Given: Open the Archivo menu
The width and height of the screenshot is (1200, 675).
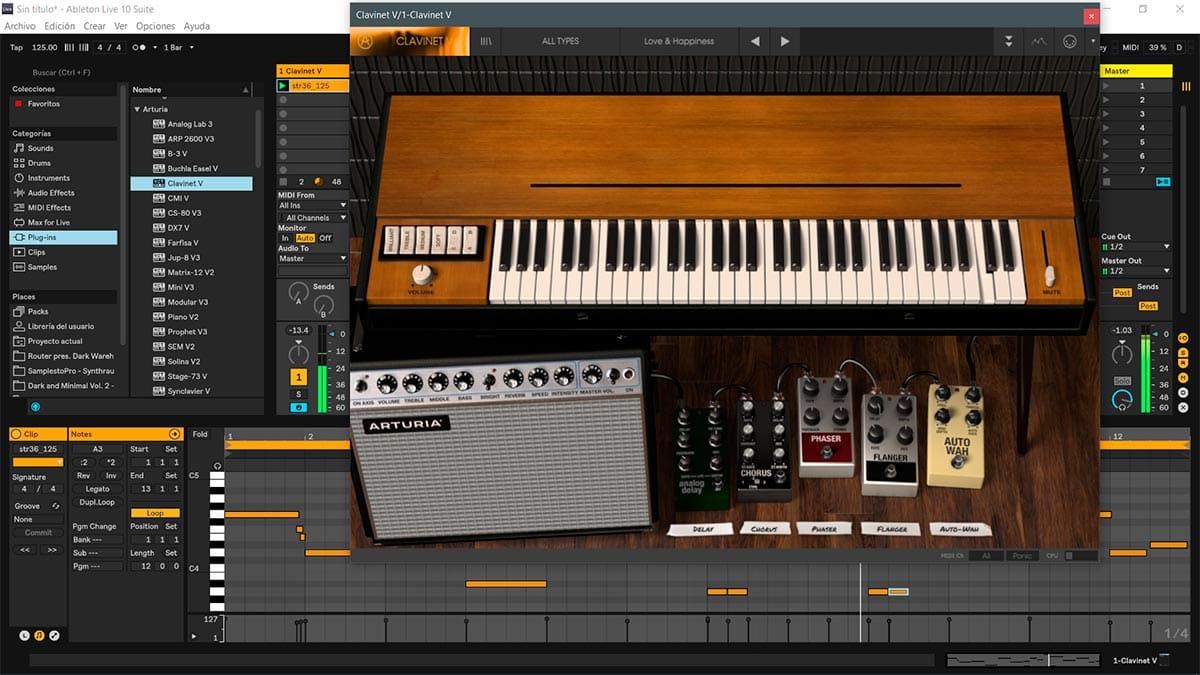Looking at the screenshot, I should (x=20, y=26).
